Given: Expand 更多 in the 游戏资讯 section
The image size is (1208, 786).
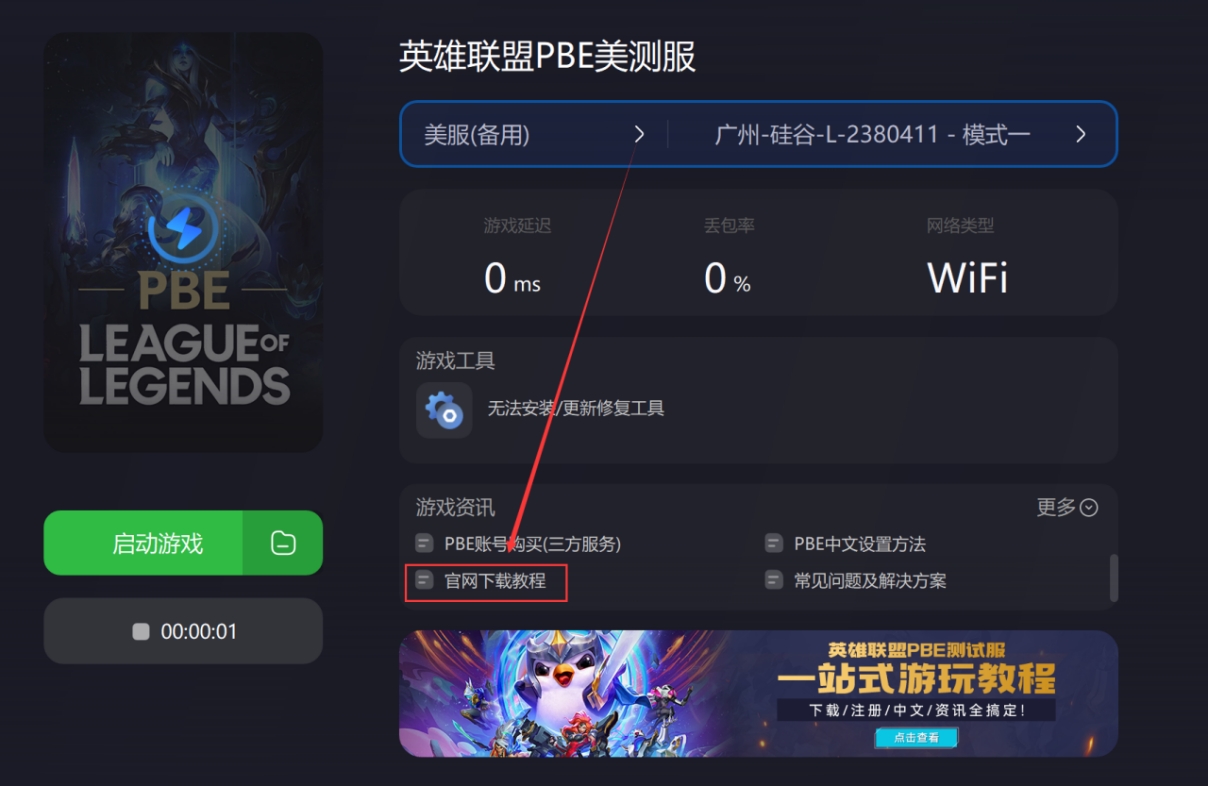Looking at the screenshot, I should coord(1067,507).
